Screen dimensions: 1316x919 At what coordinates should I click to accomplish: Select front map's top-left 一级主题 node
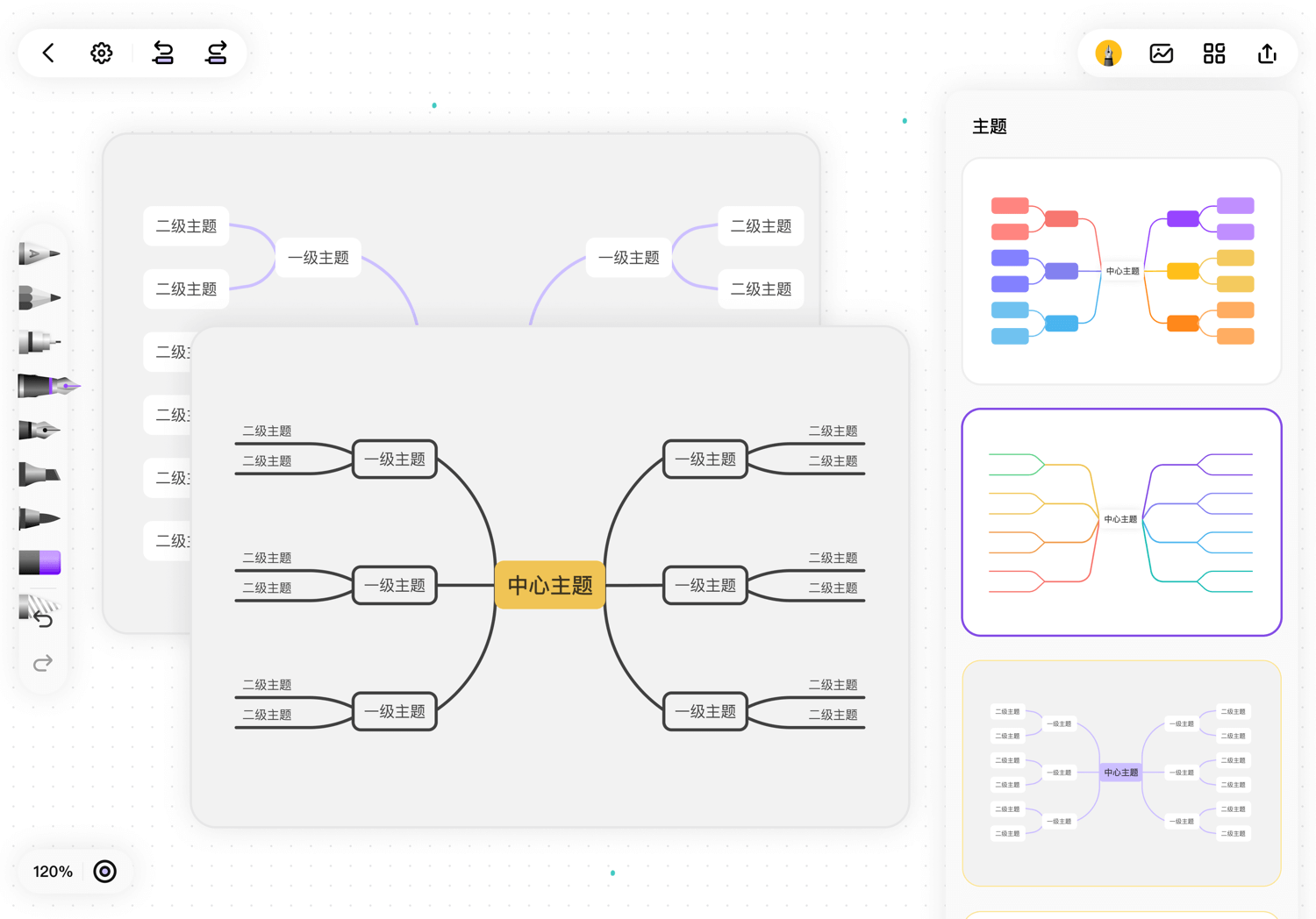(x=395, y=459)
